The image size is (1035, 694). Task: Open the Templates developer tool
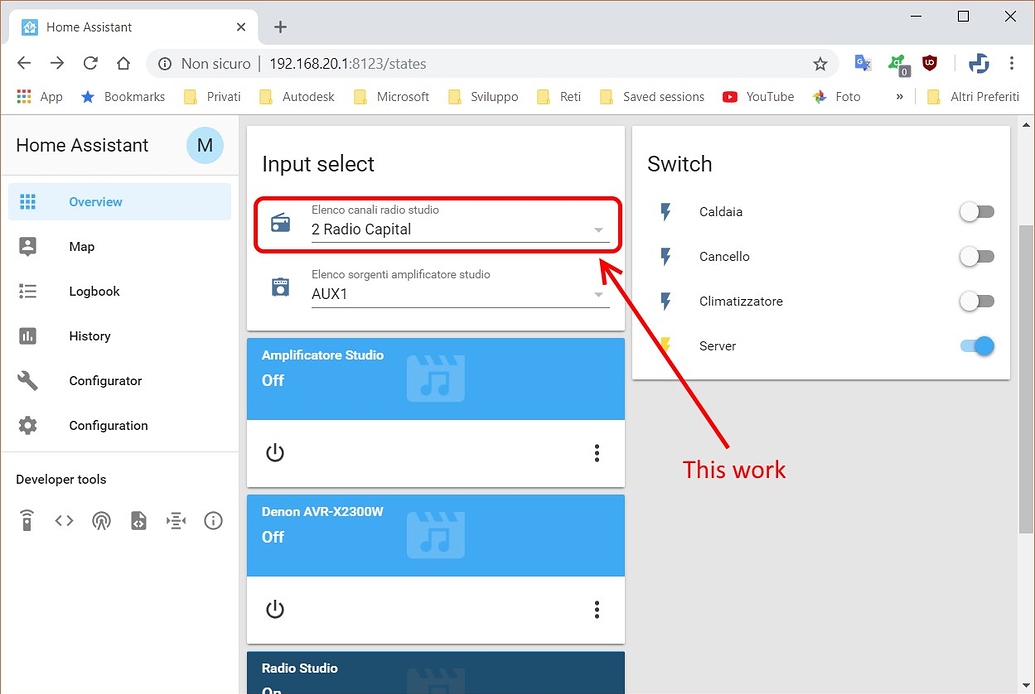(x=138, y=520)
